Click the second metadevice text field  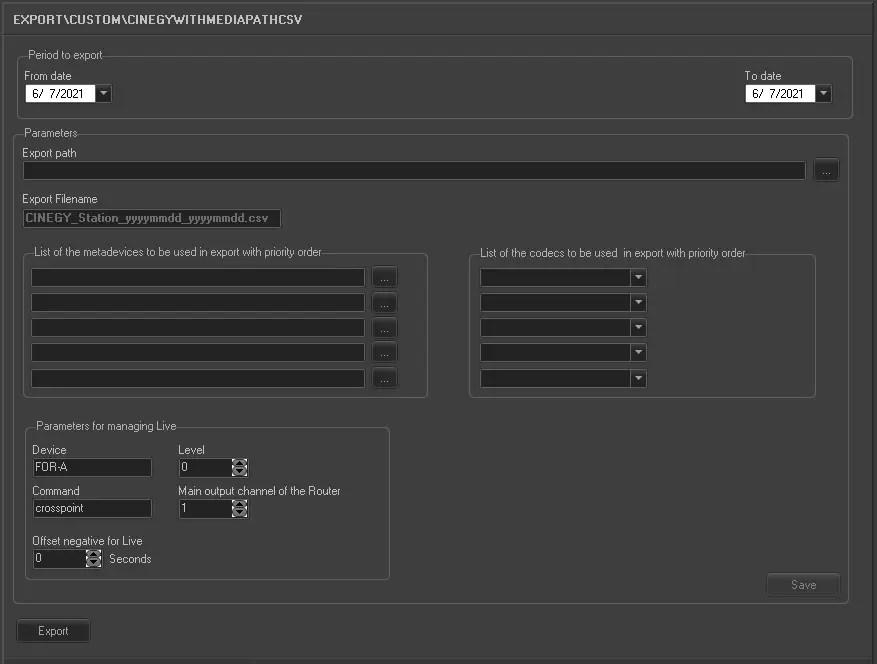(x=198, y=303)
